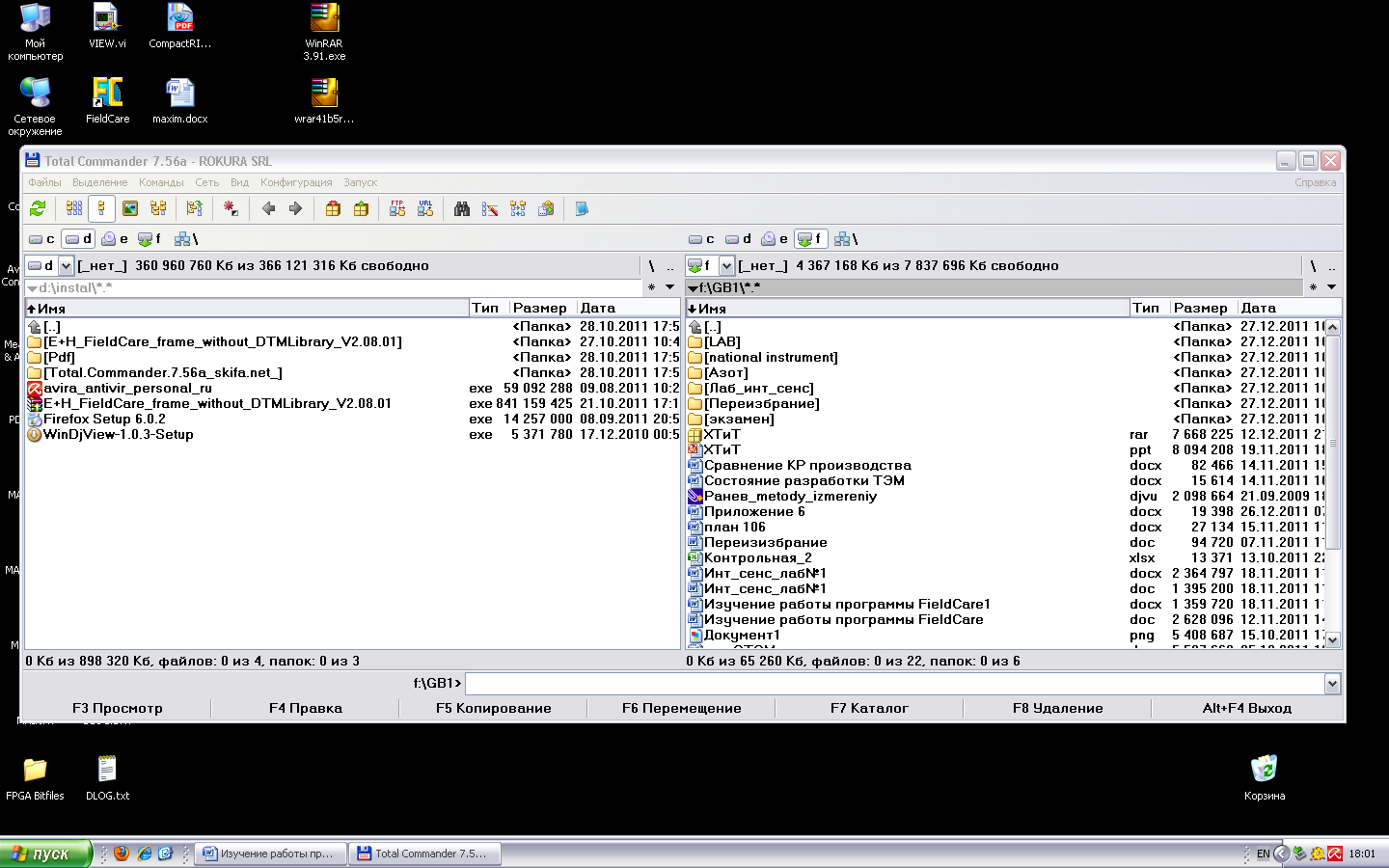Expand path list at d:\instal\*.*
The width and height of the screenshot is (1389, 868).
tap(32, 288)
